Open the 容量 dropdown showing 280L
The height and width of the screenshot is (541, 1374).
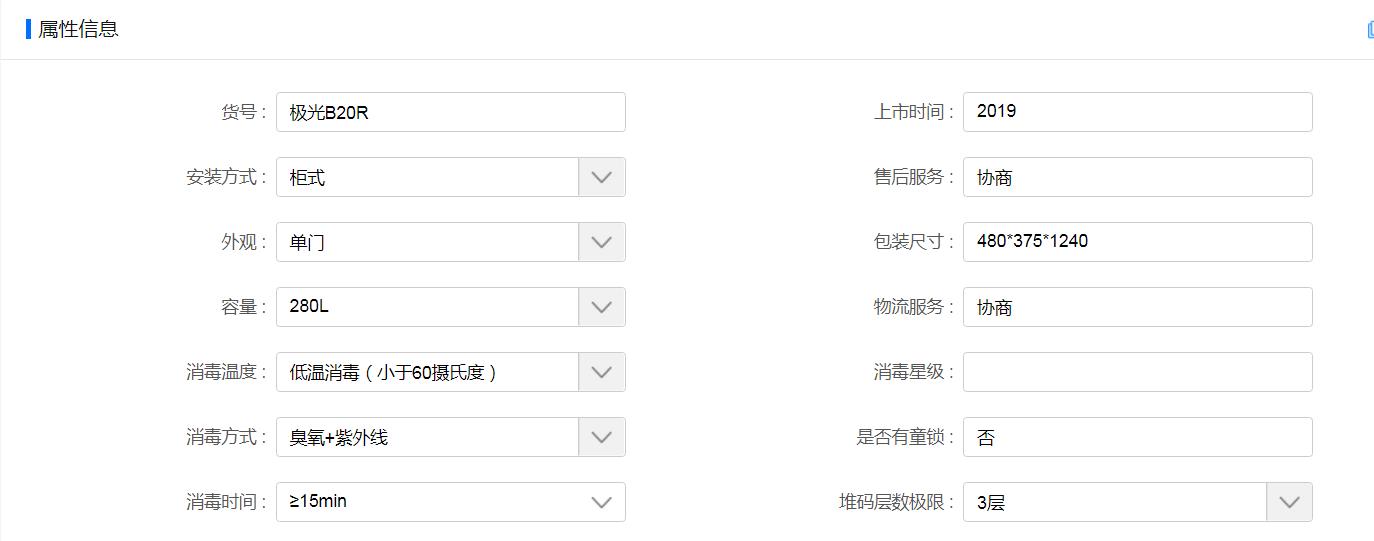pyautogui.click(x=601, y=307)
